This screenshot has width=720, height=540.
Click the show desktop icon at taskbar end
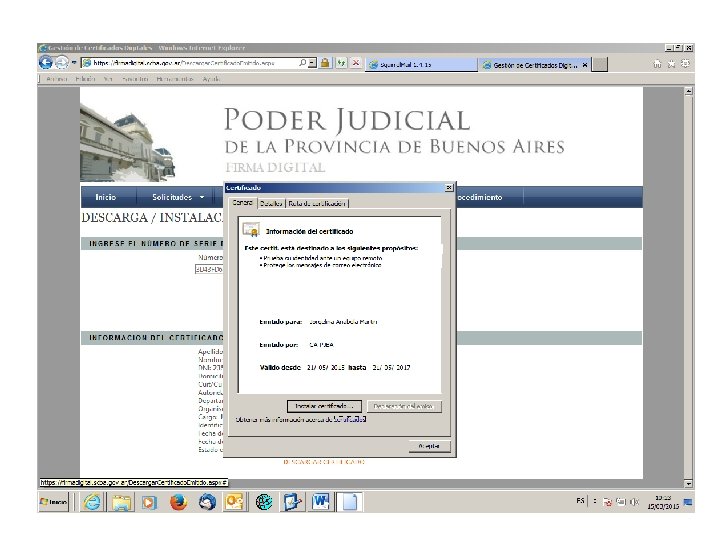[688, 502]
